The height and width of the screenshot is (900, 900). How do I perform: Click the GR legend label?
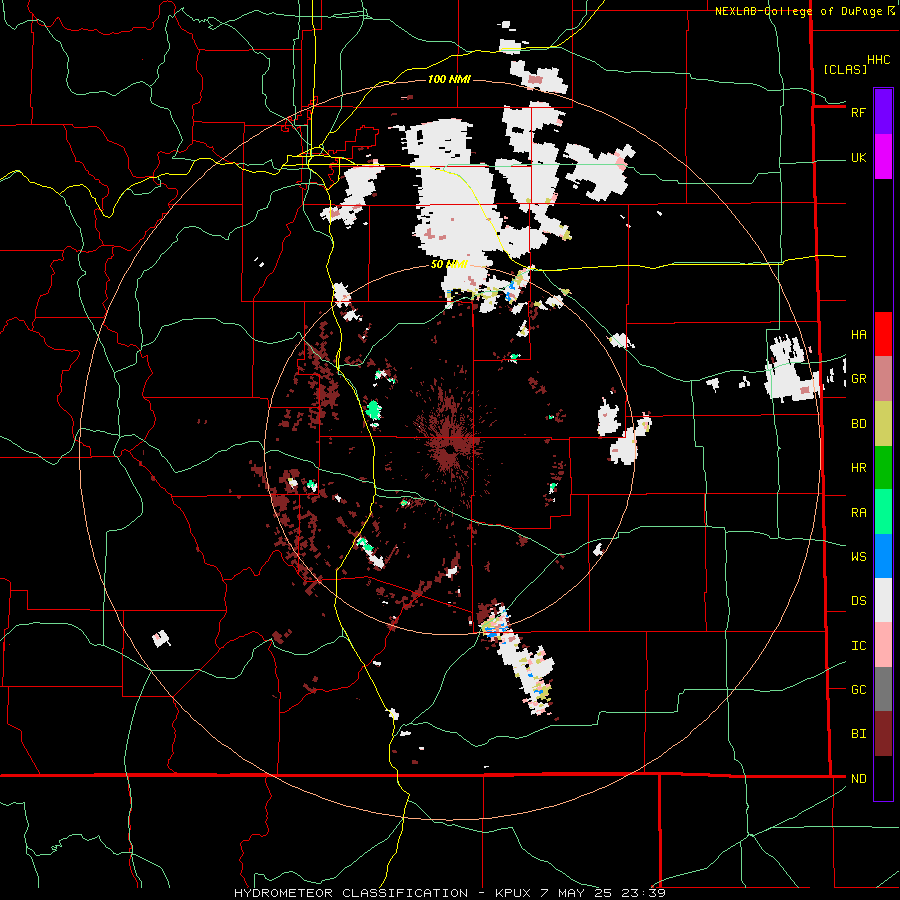pyautogui.click(x=858, y=379)
